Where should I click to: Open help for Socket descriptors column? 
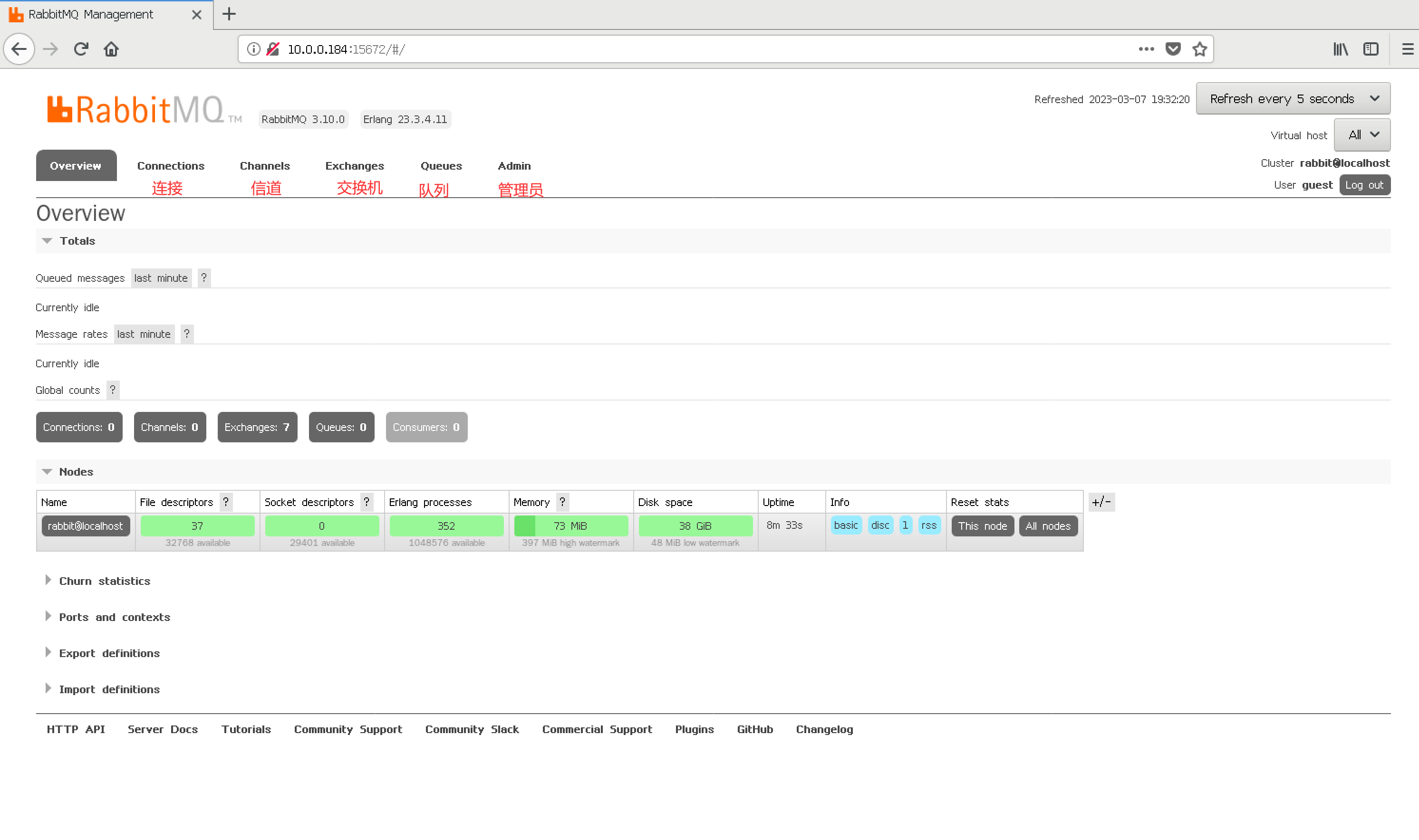coord(367,502)
